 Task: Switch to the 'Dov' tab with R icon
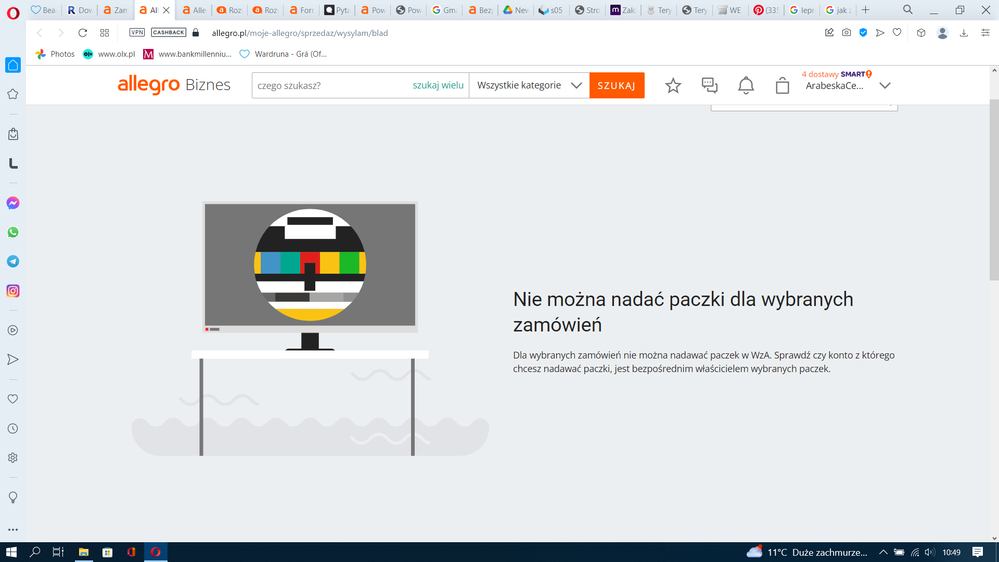pyautogui.click(x=80, y=10)
